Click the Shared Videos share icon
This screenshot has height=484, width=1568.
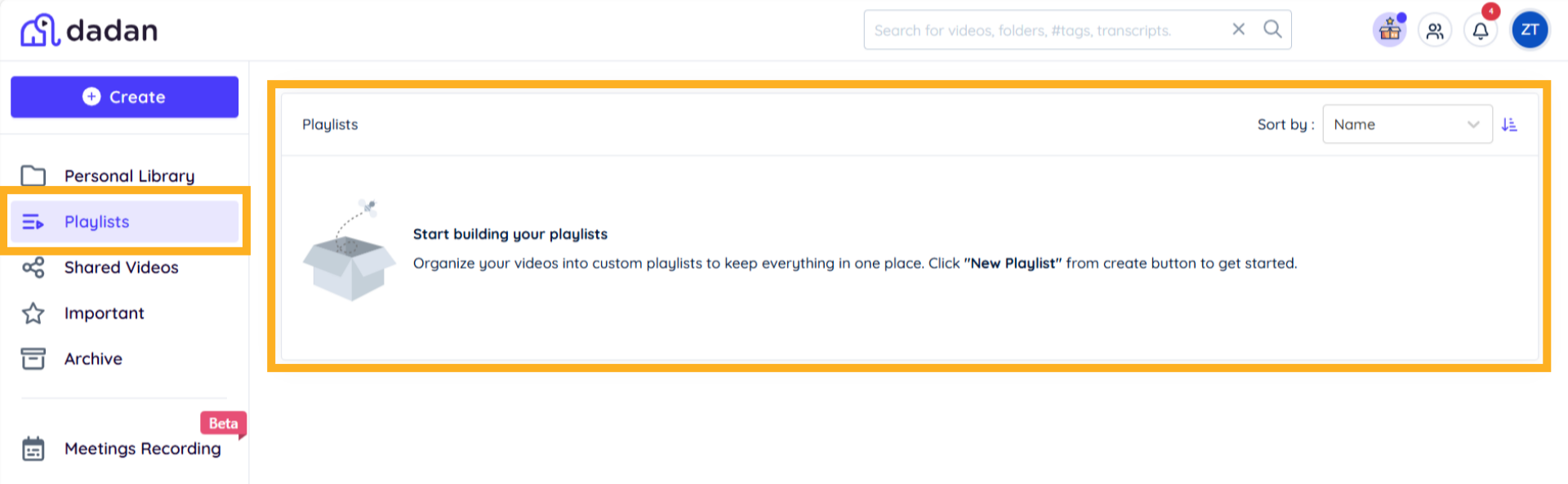click(33, 268)
